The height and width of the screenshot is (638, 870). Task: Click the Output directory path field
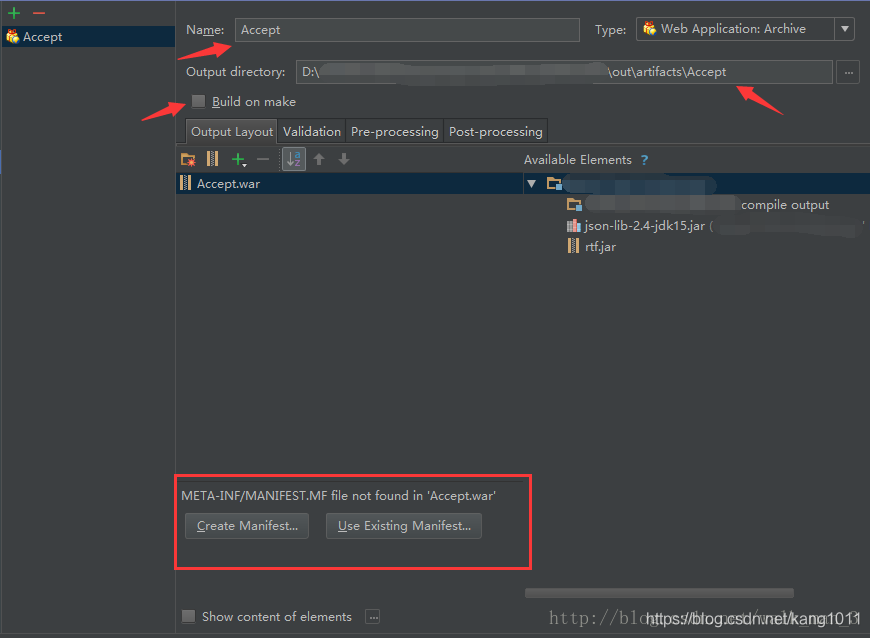[x=564, y=72]
